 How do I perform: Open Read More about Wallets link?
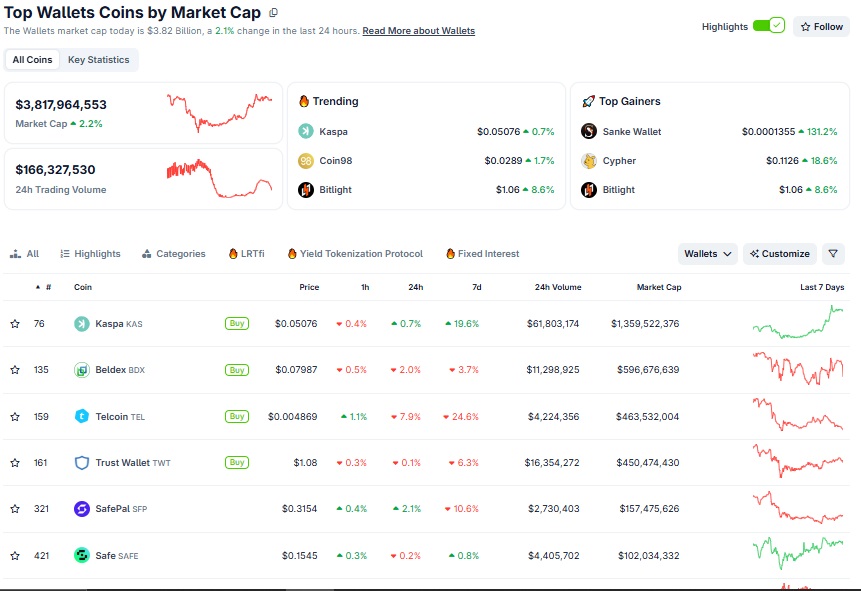[x=418, y=31]
